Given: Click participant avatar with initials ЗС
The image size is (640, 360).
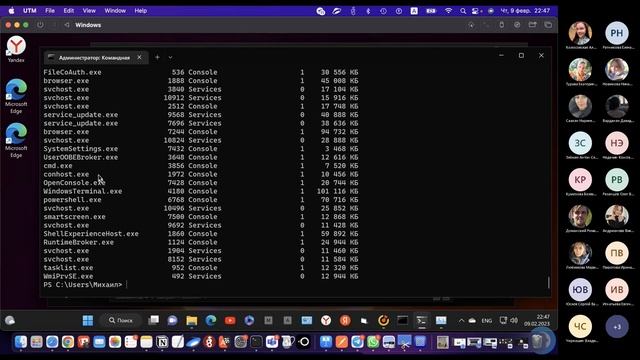Looking at the screenshot, I should point(580,143).
